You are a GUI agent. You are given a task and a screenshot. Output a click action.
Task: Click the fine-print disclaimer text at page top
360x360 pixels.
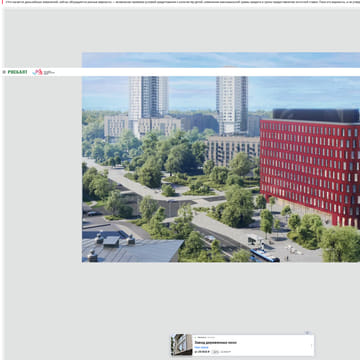click(182, 2)
